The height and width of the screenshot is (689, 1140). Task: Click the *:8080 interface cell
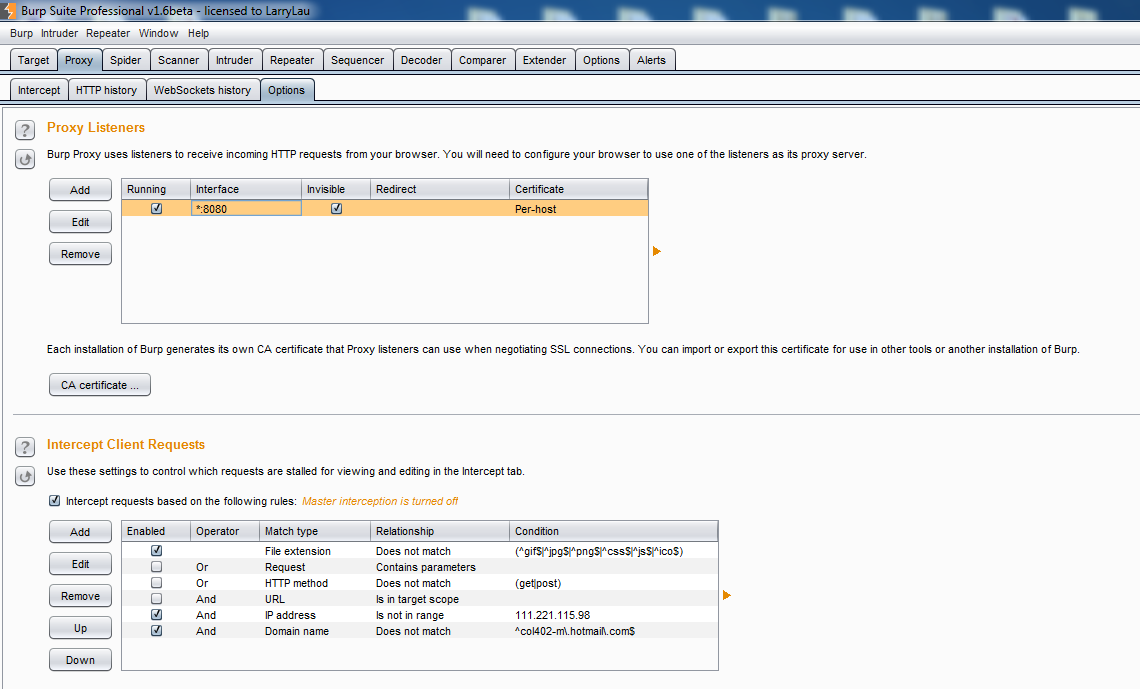click(246, 209)
